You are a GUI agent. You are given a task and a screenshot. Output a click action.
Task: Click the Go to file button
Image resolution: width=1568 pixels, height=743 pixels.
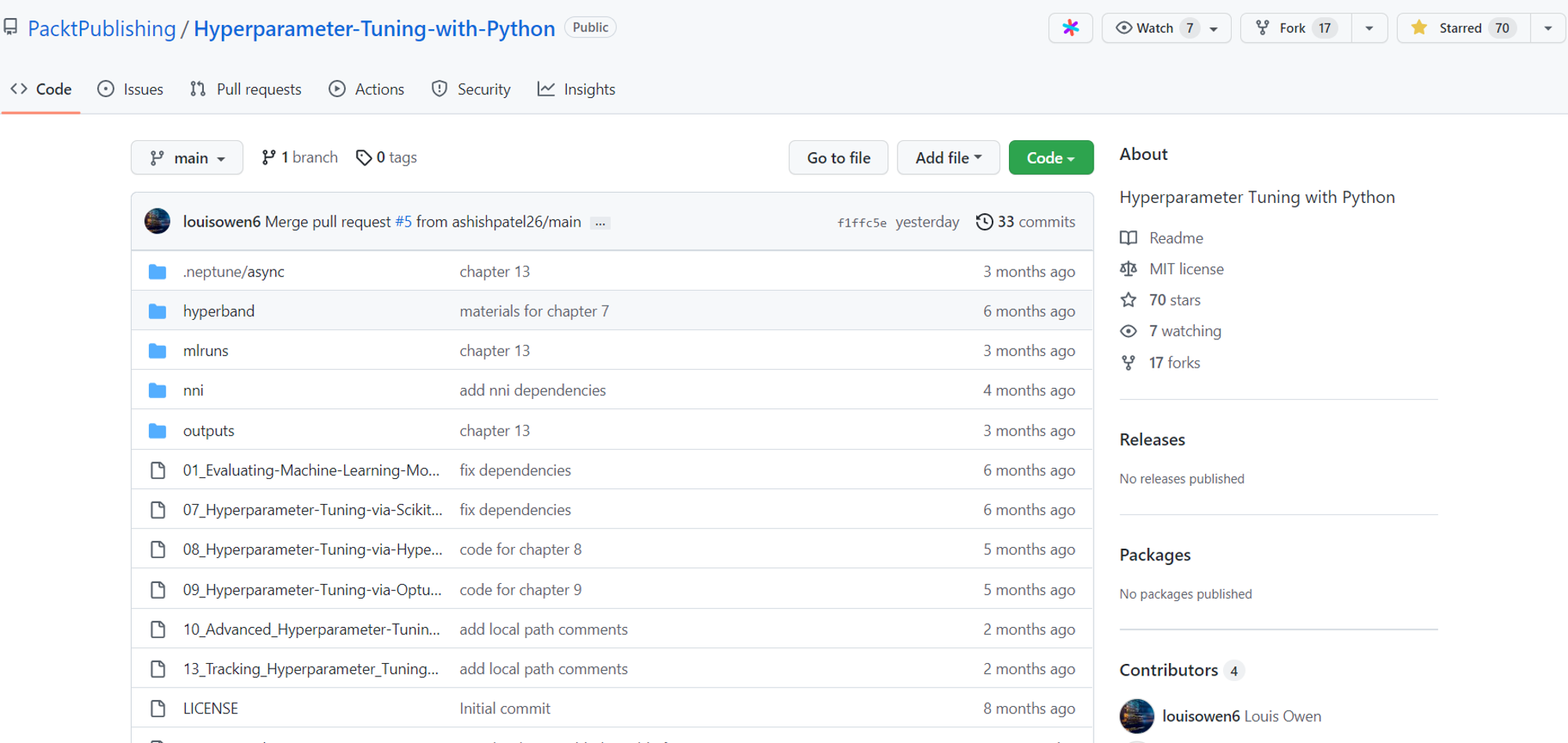pos(838,158)
